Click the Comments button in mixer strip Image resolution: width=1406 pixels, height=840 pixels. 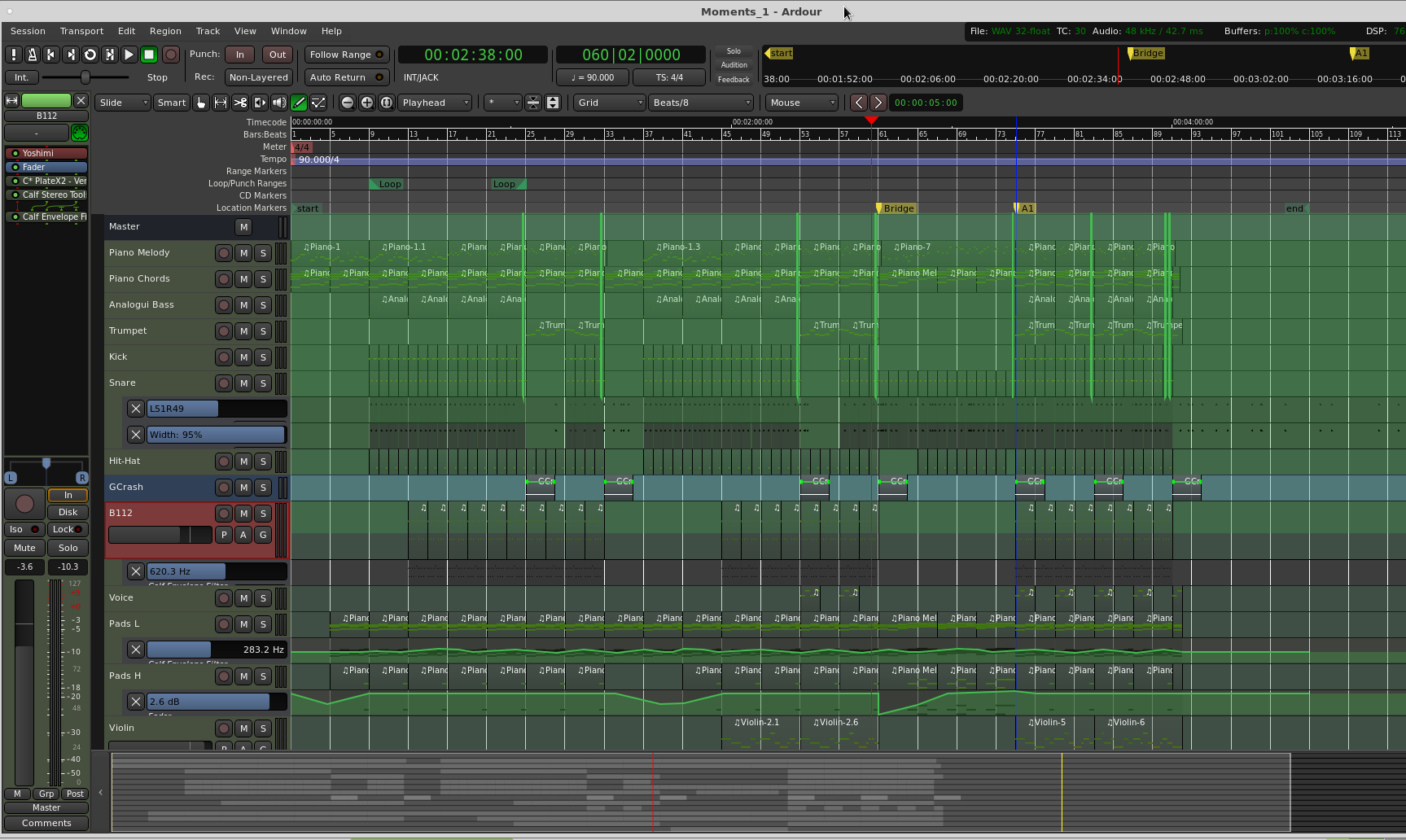coord(46,823)
